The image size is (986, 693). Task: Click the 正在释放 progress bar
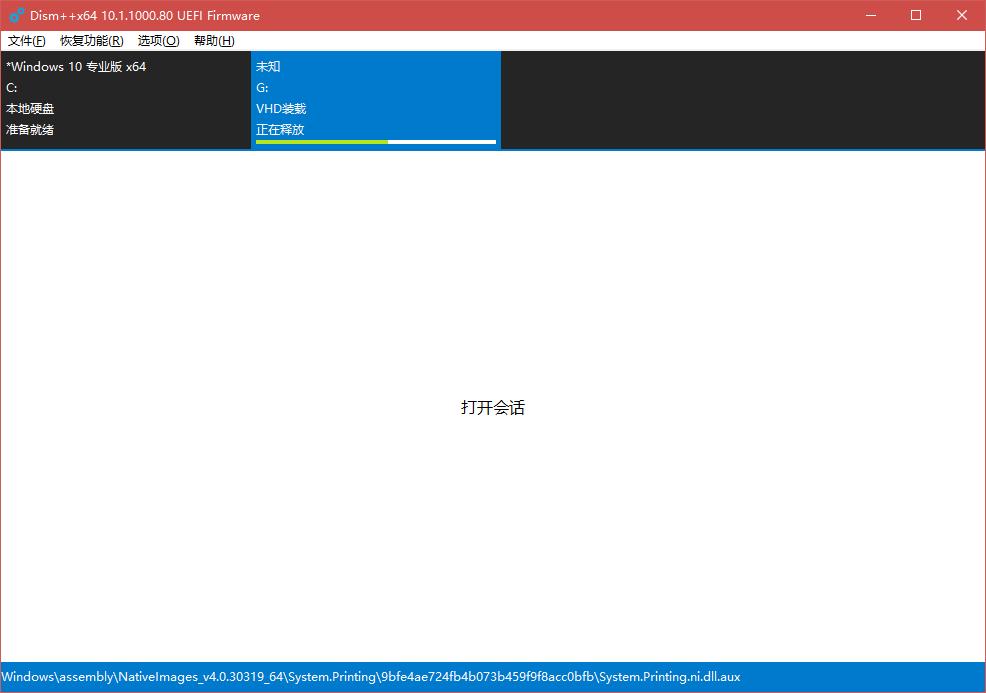tap(376, 142)
